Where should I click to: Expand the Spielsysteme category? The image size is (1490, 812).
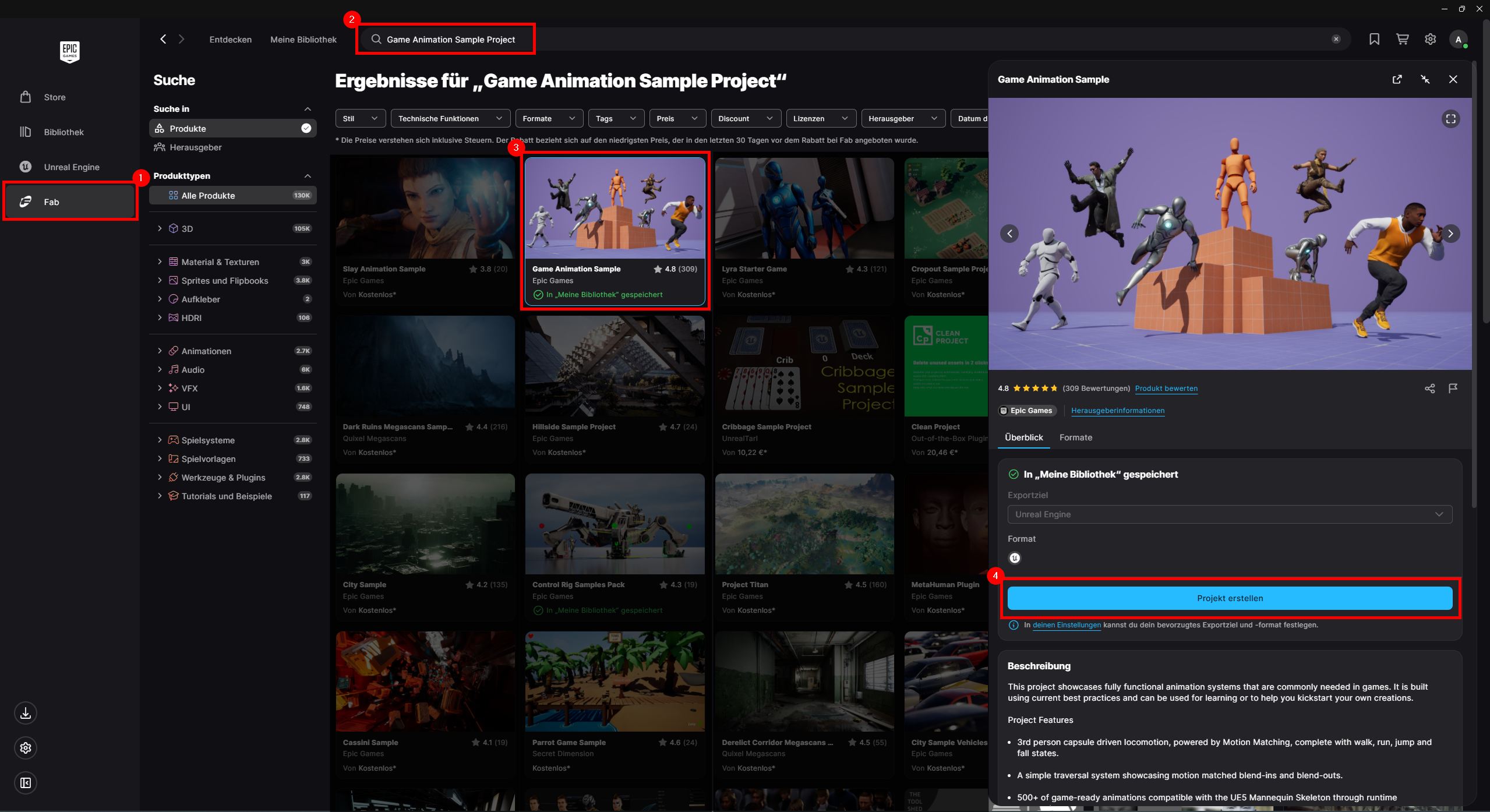click(160, 440)
